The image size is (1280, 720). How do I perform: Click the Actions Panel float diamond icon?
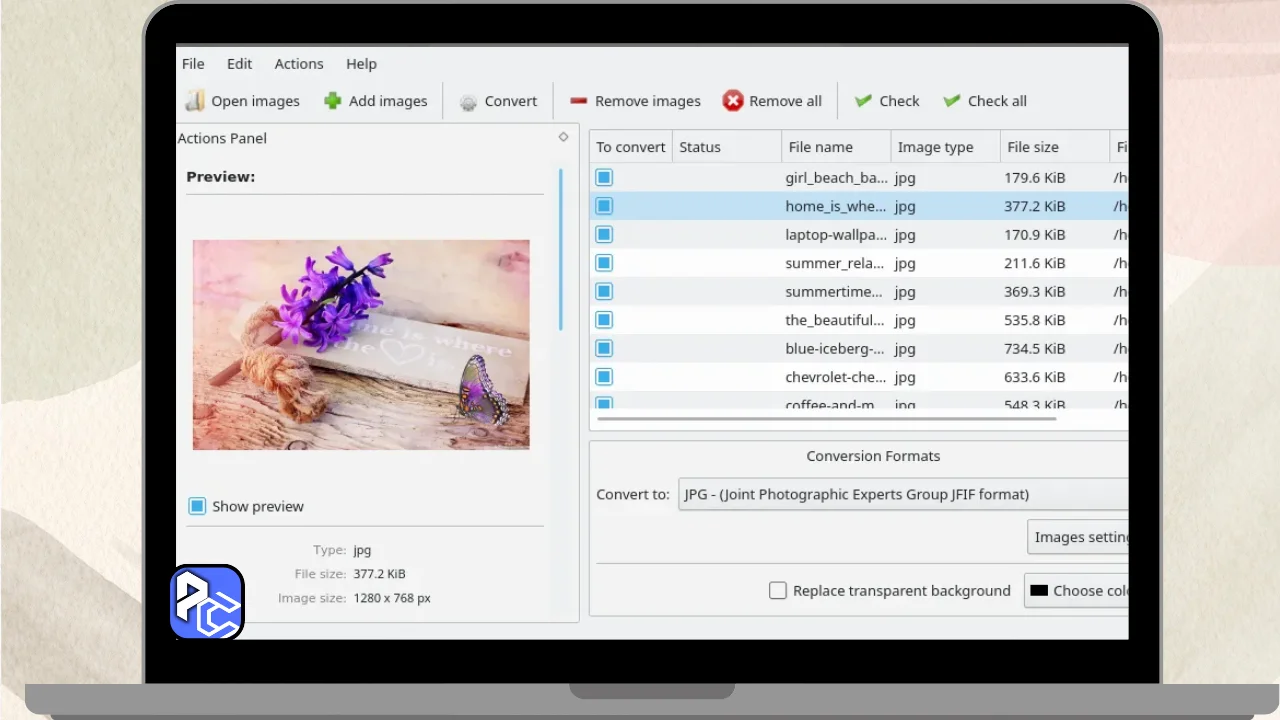coord(563,137)
